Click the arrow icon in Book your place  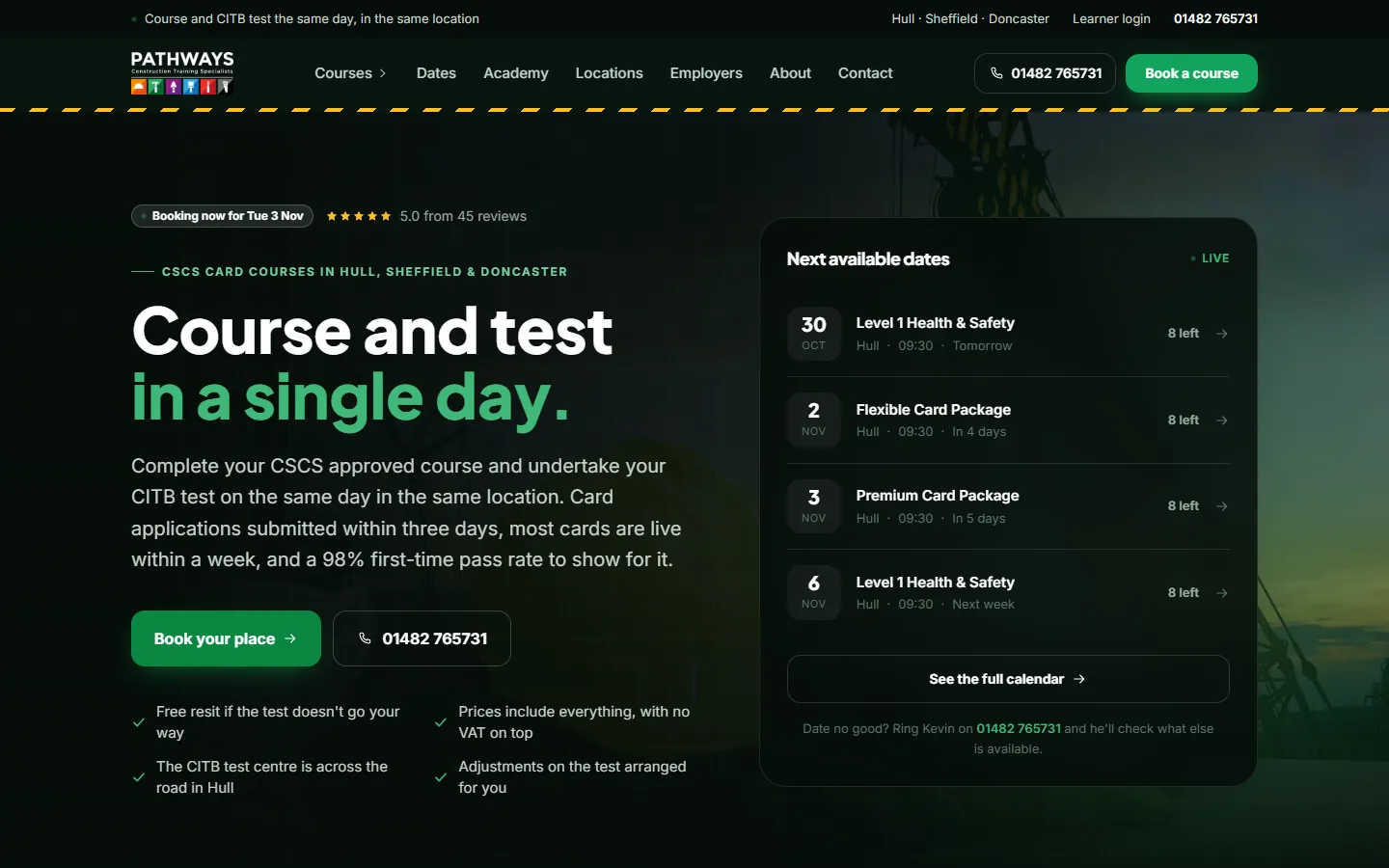(290, 638)
